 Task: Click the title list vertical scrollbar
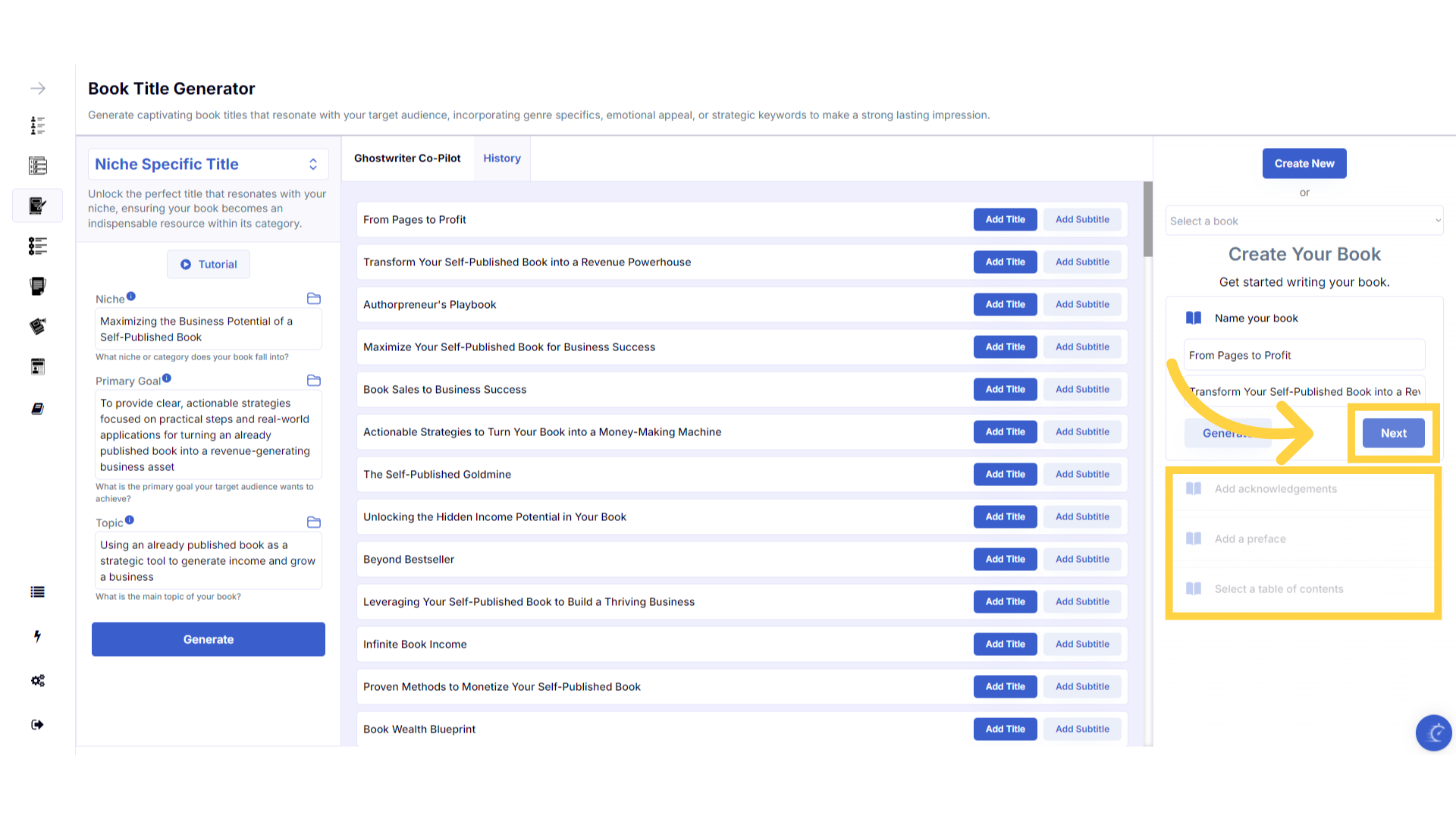pyautogui.click(x=1147, y=220)
